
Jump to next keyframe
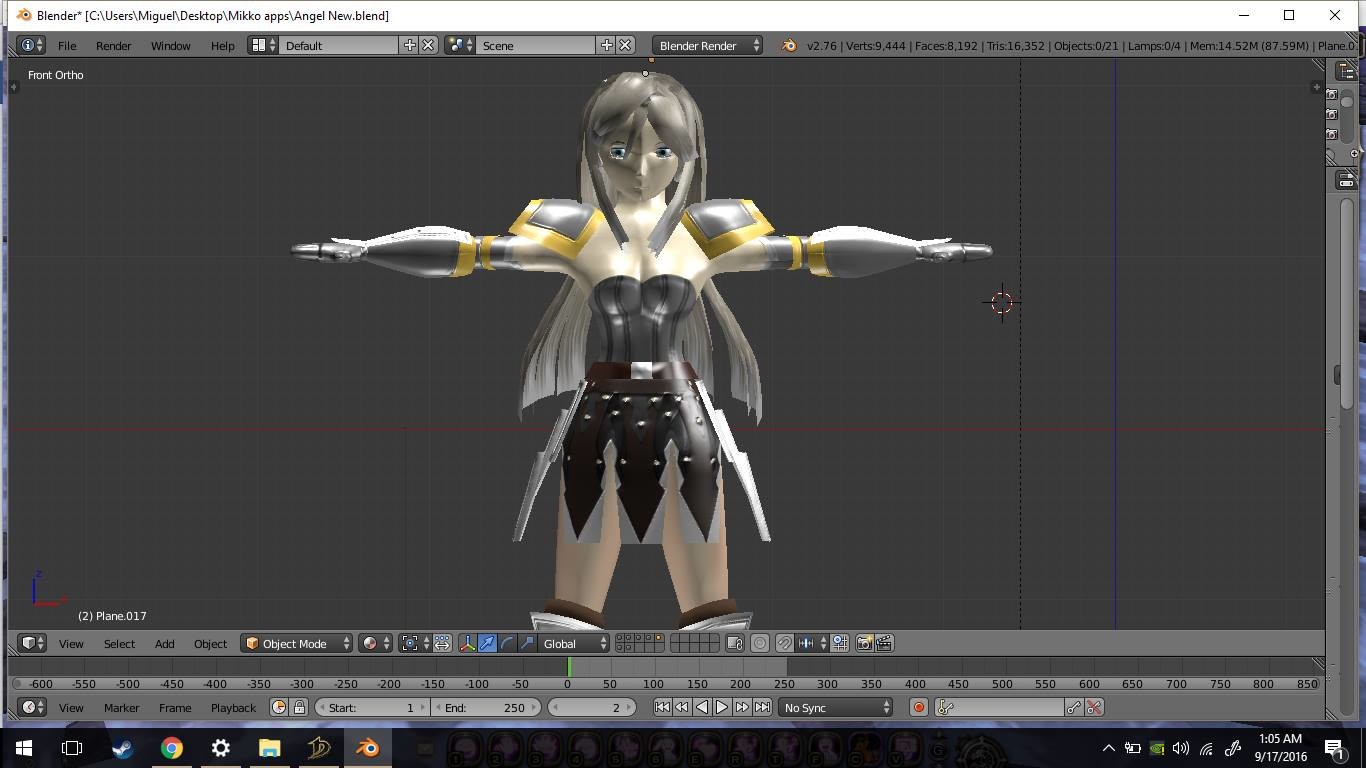tap(742, 708)
